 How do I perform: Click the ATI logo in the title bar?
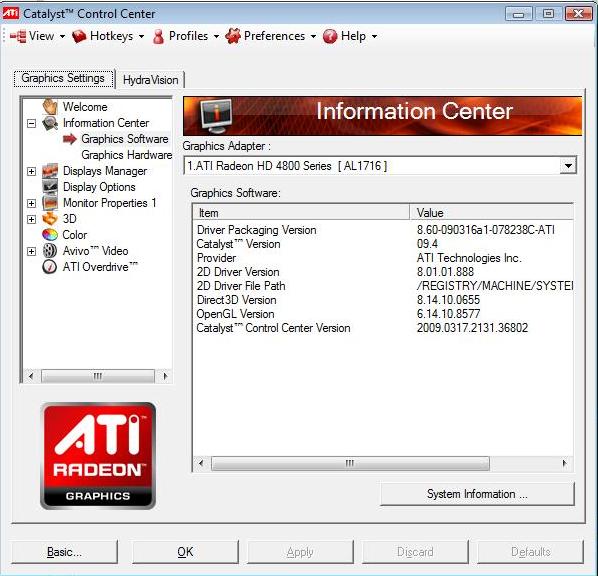click(x=10, y=14)
